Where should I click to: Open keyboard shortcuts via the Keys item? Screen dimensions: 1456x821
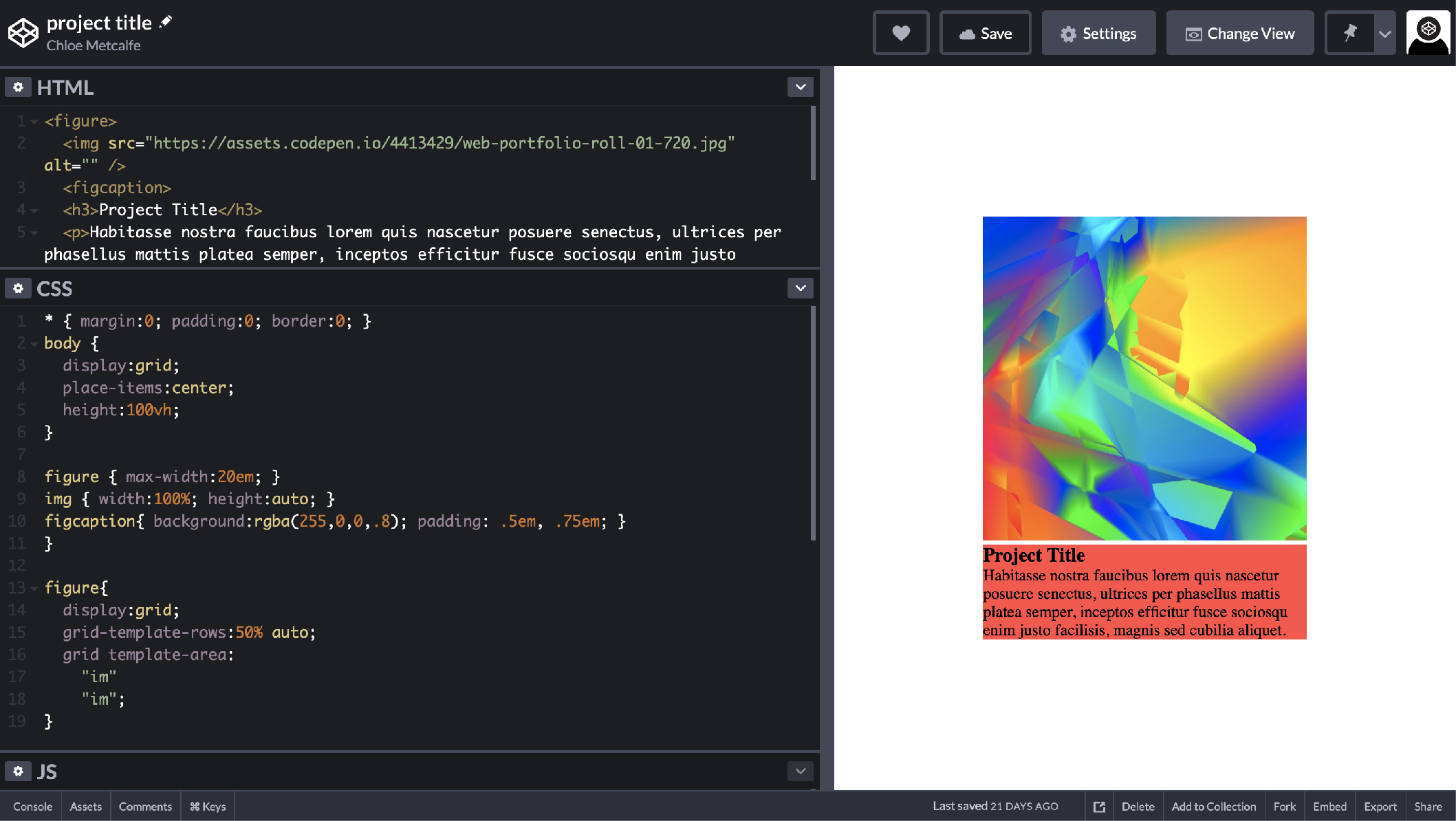pos(208,806)
